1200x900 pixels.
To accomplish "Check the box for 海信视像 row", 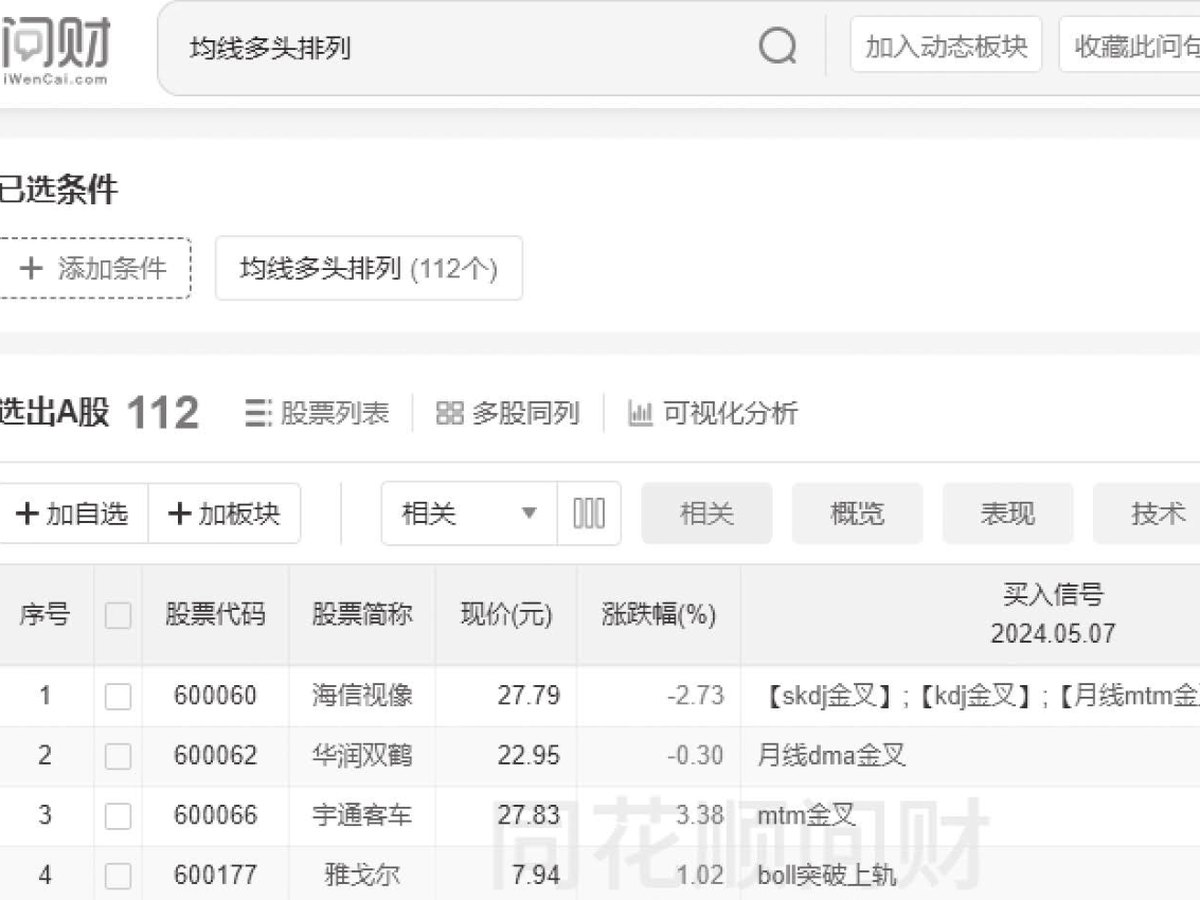I will tap(118, 696).
